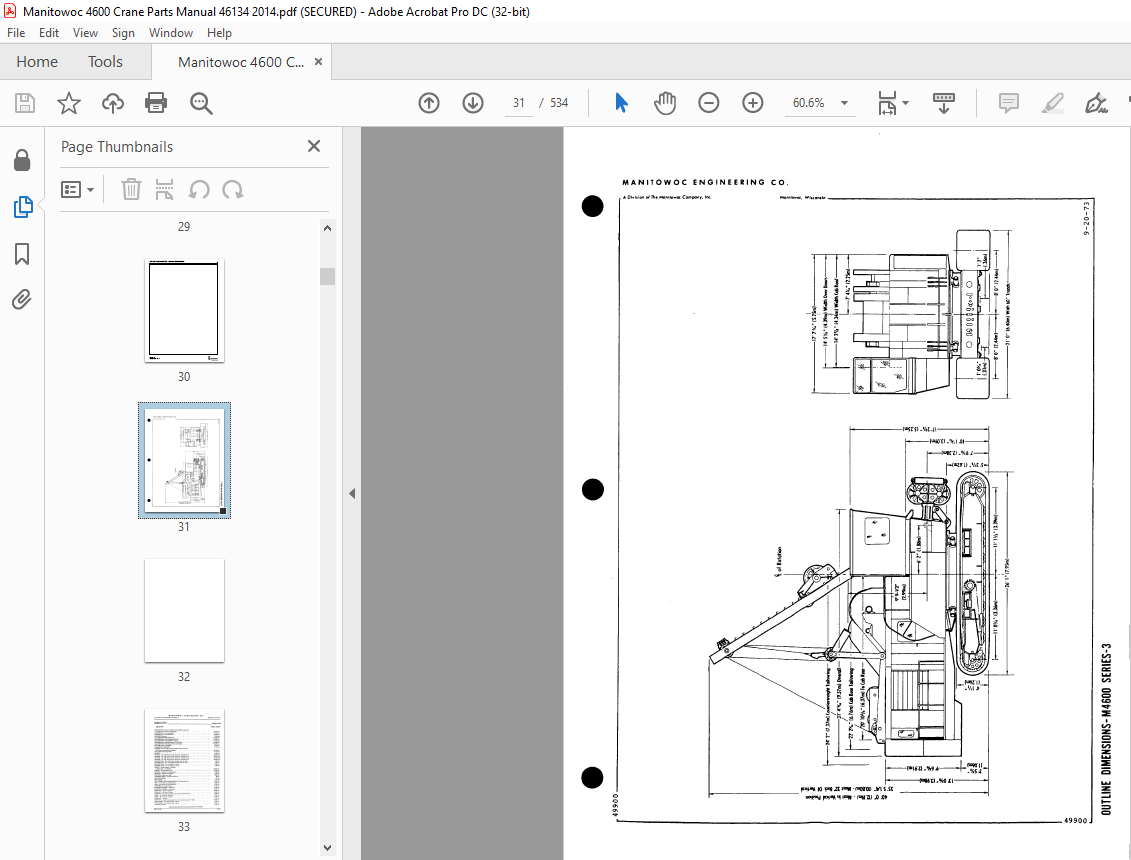
Task: Click thumbnail scrollbar down arrow
Action: pyautogui.click(x=327, y=848)
